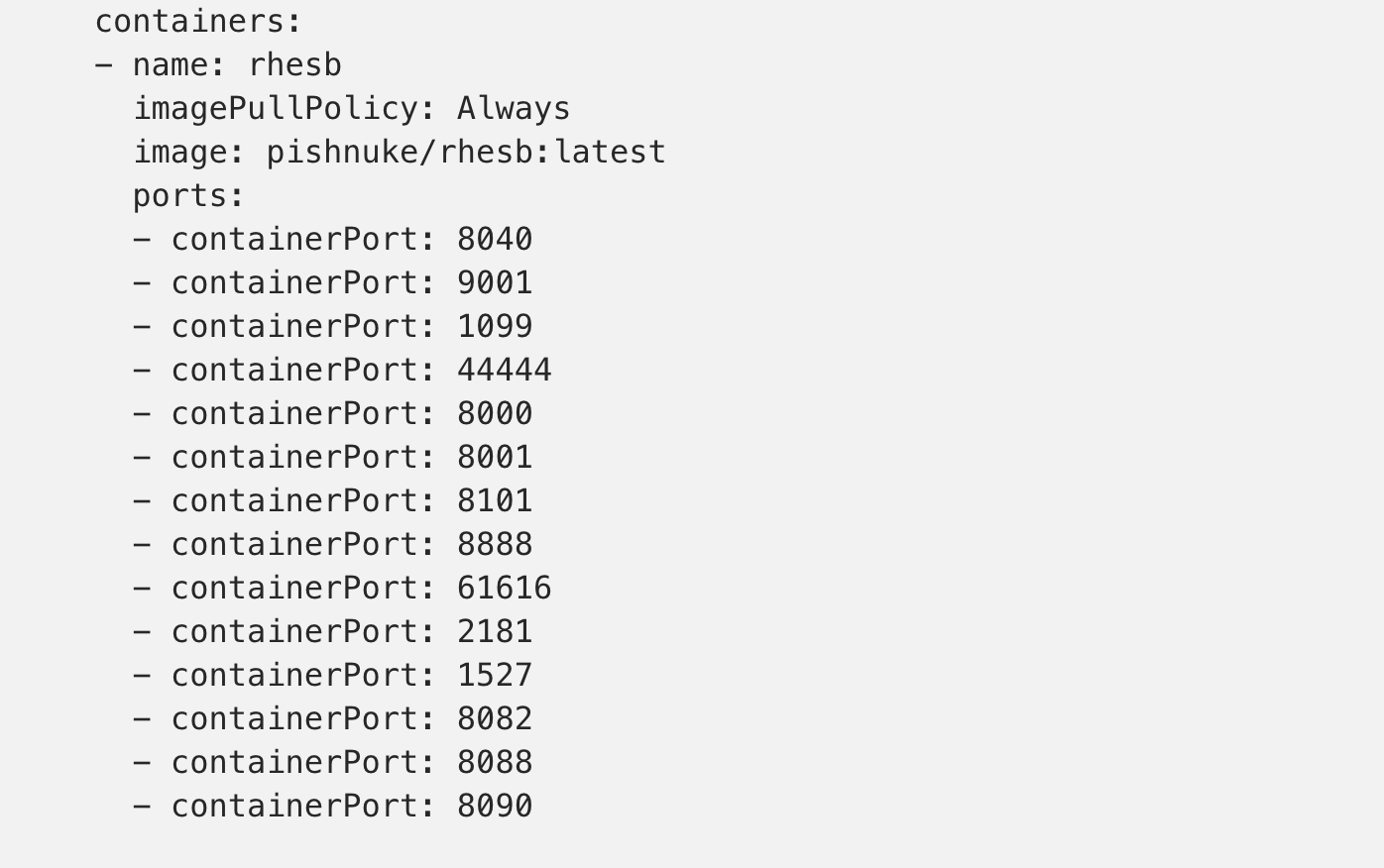Click port number 8001
Screen dimensions: 1384x868
495,457
